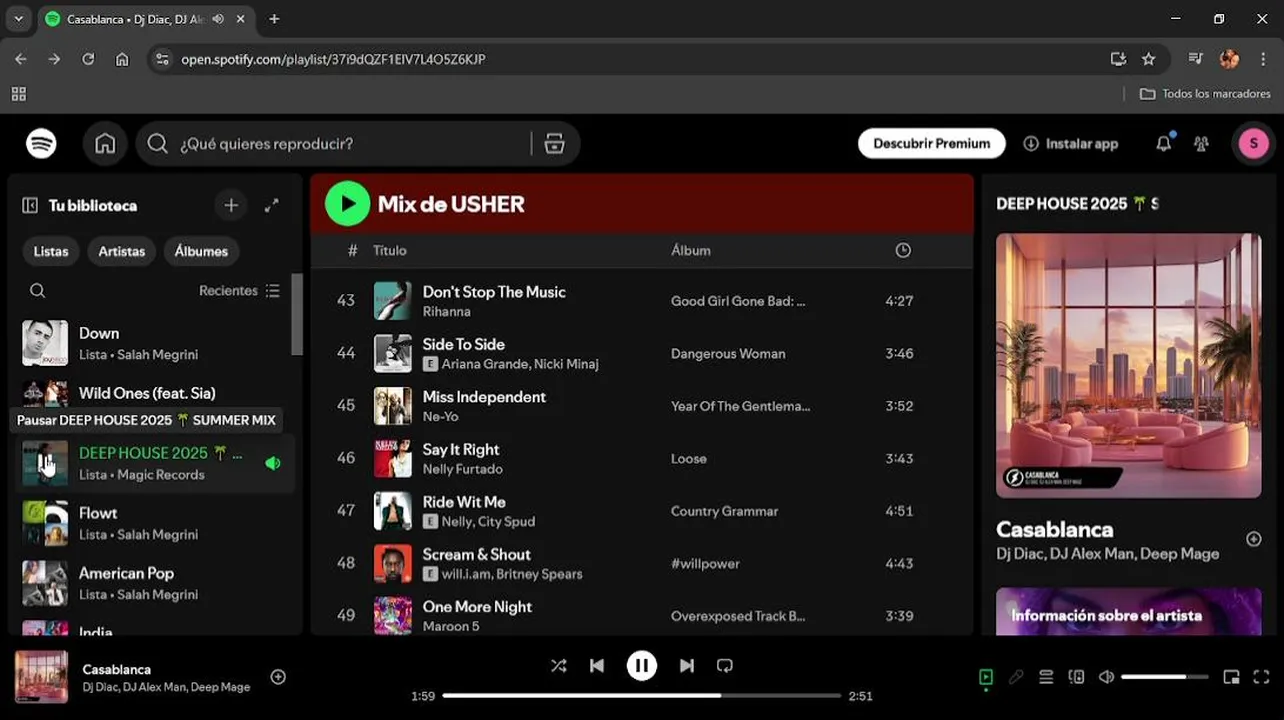This screenshot has height=720, width=1284.
Task: Collapse Tu biblioteca panel
Action: point(30,205)
